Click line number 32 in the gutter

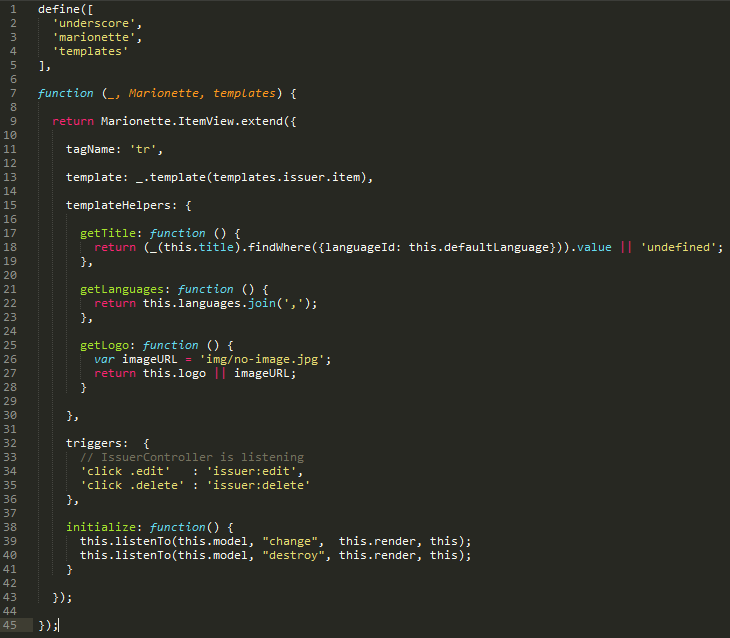point(10,443)
